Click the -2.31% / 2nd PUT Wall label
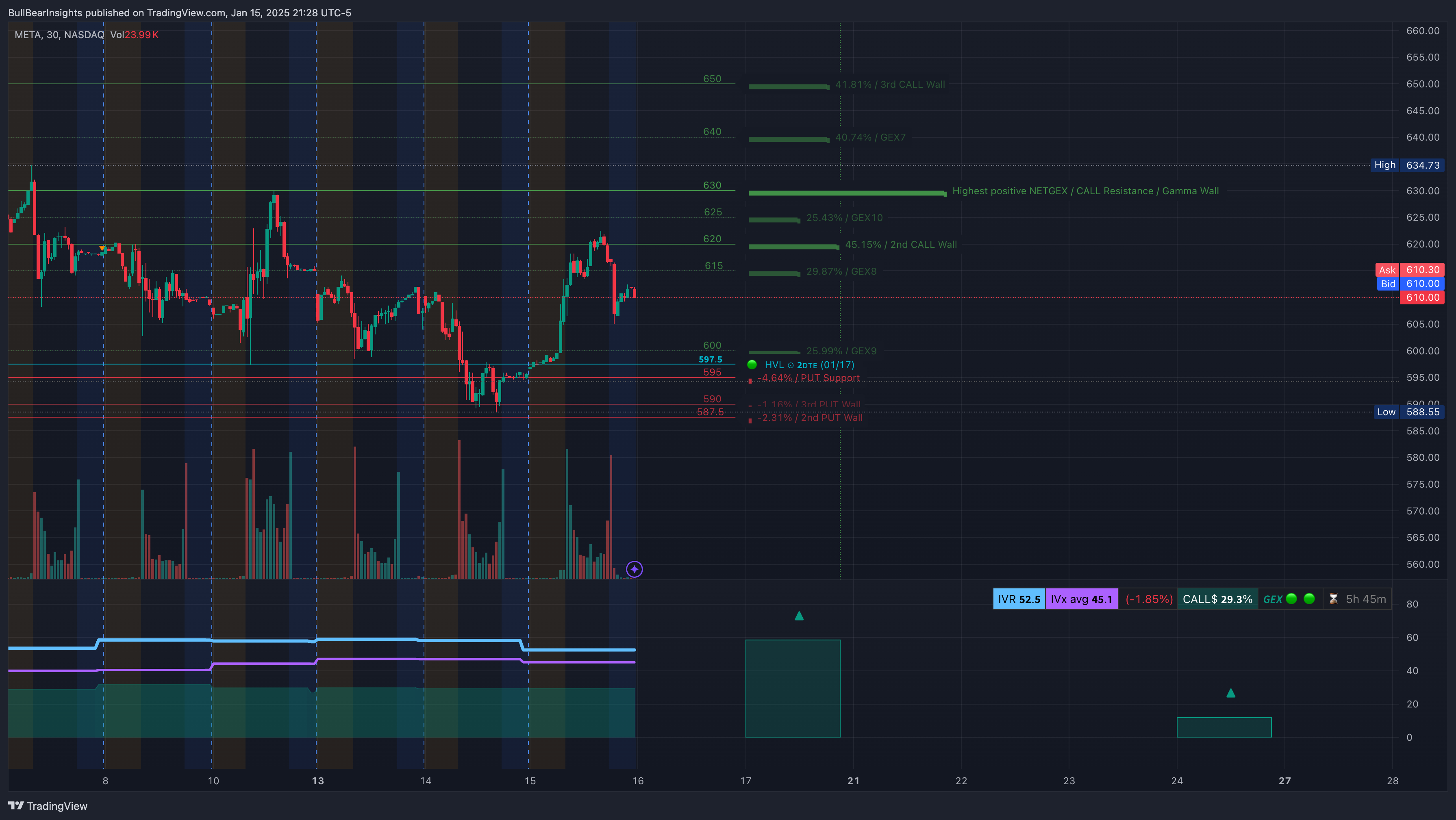This screenshot has width=1456, height=820. (x=810, y=418)
